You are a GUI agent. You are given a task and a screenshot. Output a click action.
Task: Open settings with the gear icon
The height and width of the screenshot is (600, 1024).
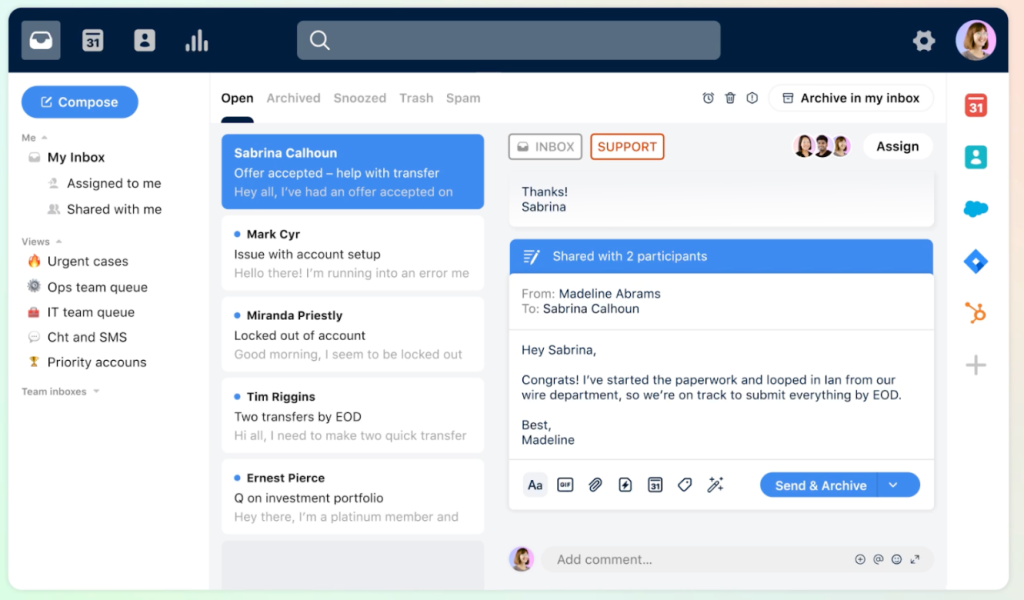tap(923, 40)
